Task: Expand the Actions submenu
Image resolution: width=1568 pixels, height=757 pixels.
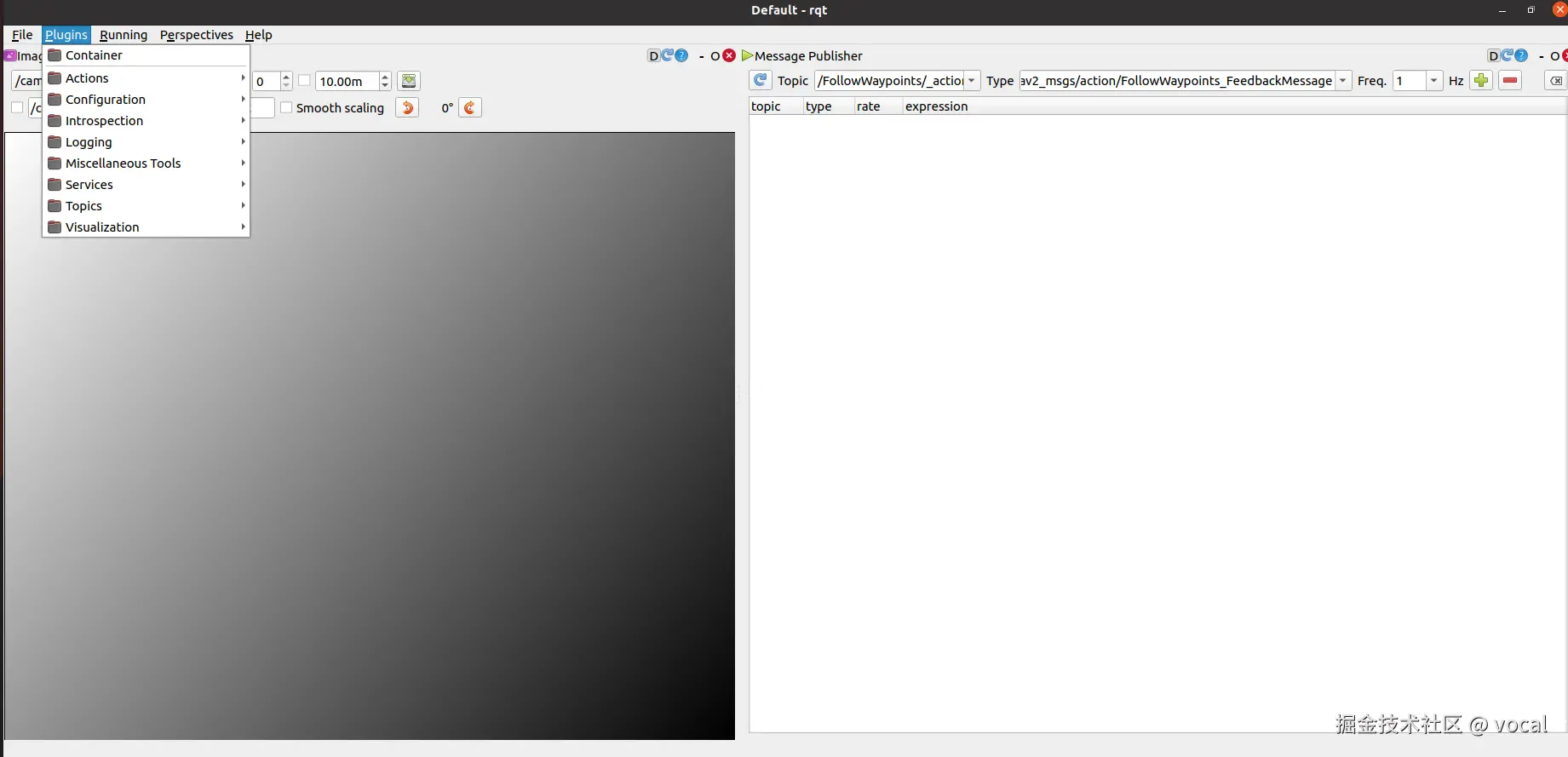Action: (x=146, y=77)
